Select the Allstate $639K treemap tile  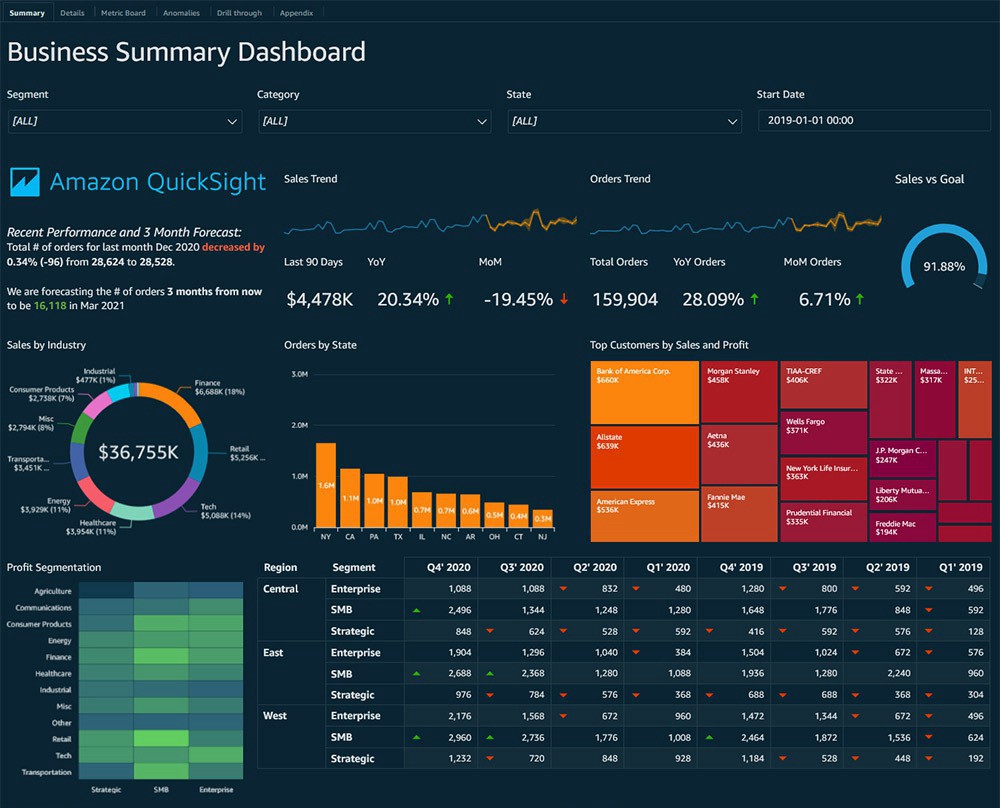tap(644, 458)
